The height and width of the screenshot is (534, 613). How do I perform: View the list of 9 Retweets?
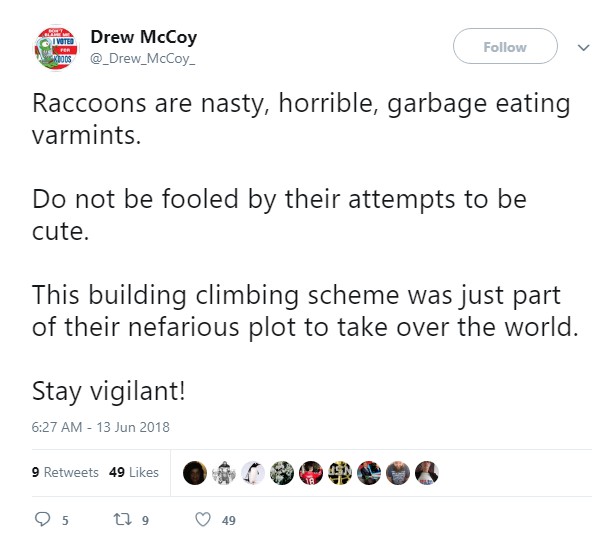(65, 472)
